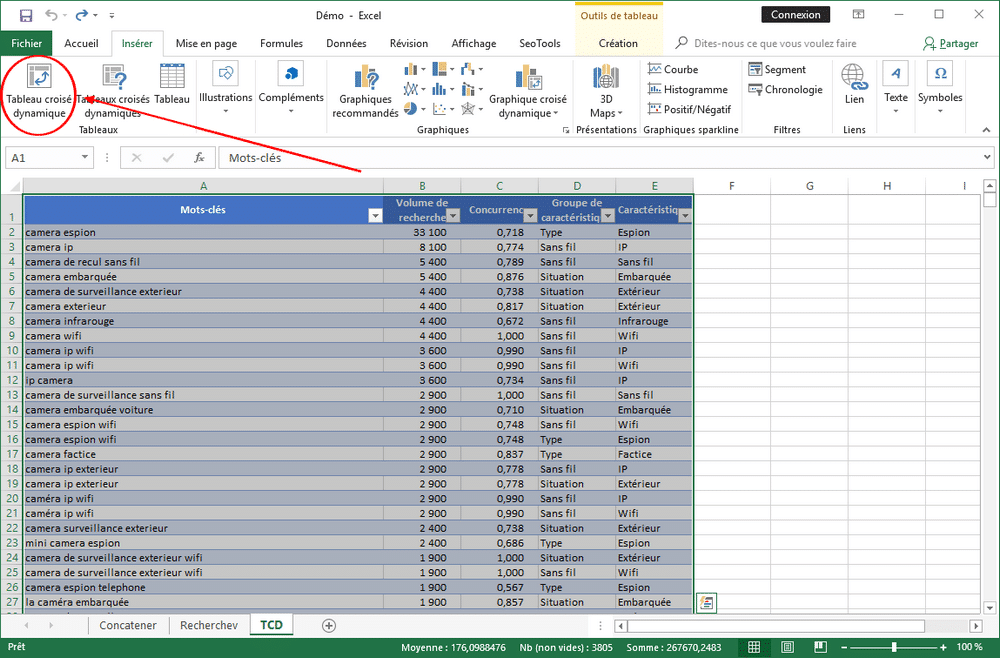
Task: Switch to the Concatener sheet
Action: pos(128,625)
